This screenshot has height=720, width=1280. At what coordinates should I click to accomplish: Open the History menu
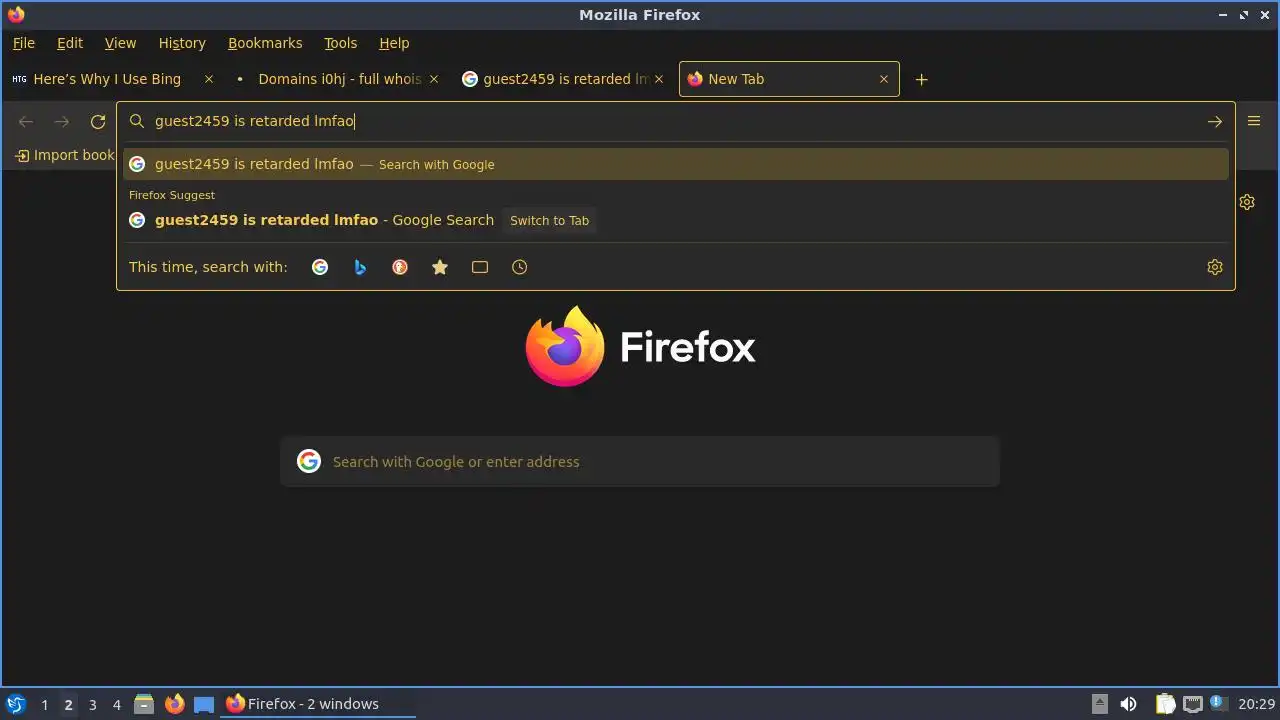click(x=182, y=43)
